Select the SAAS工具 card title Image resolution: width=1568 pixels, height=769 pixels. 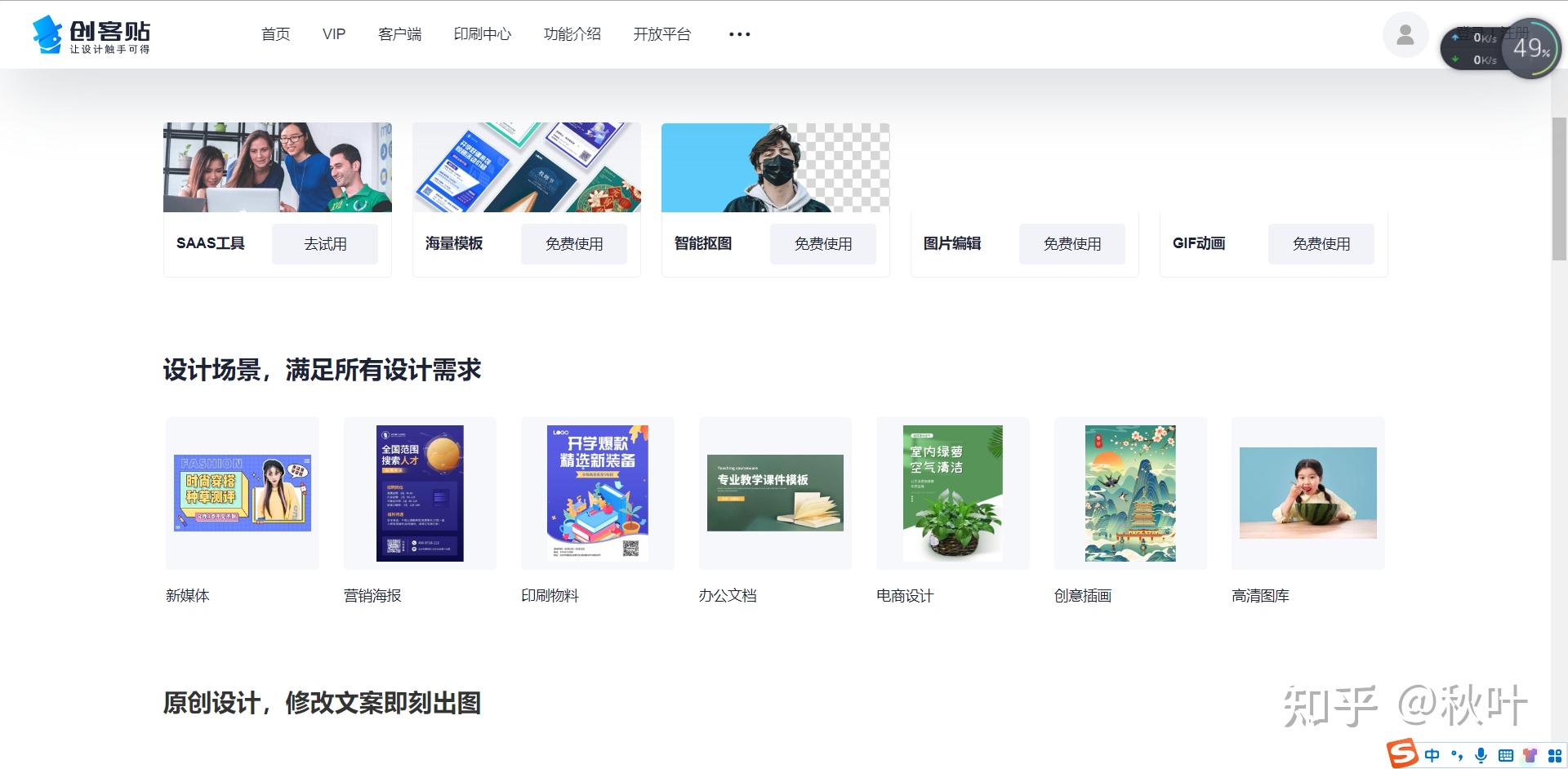[211, 243]
